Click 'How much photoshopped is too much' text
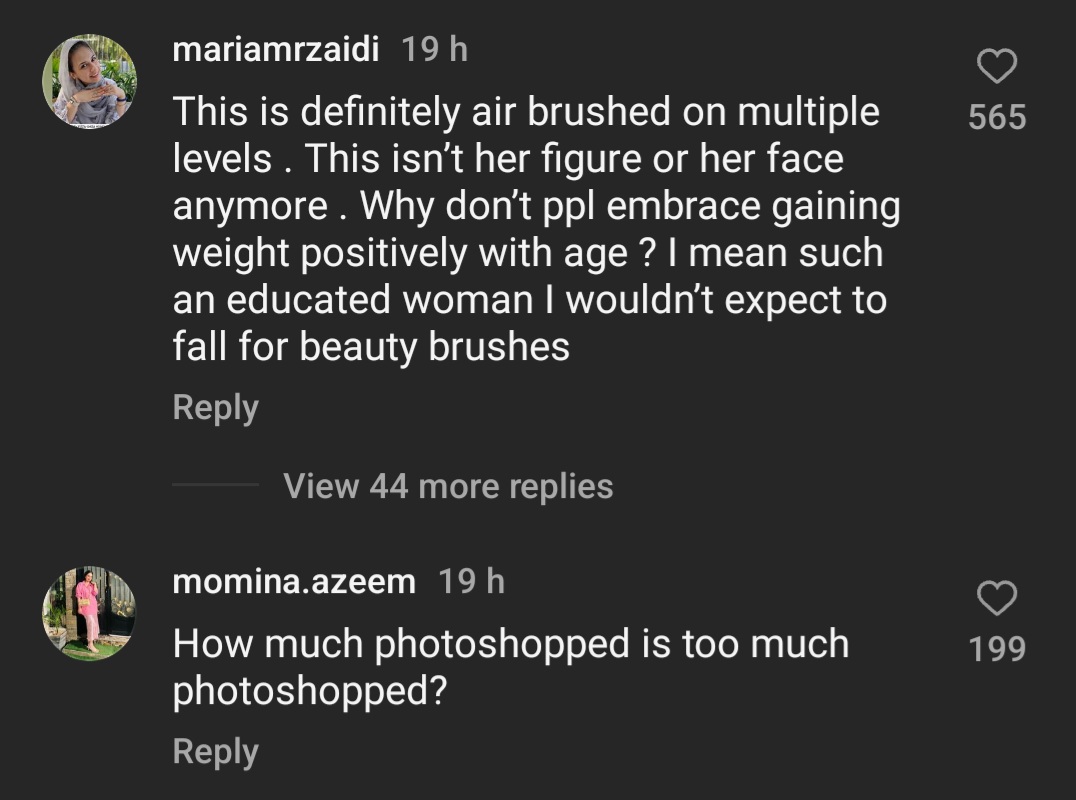This screenshot has height=800, width=1076. coord(510,644)
